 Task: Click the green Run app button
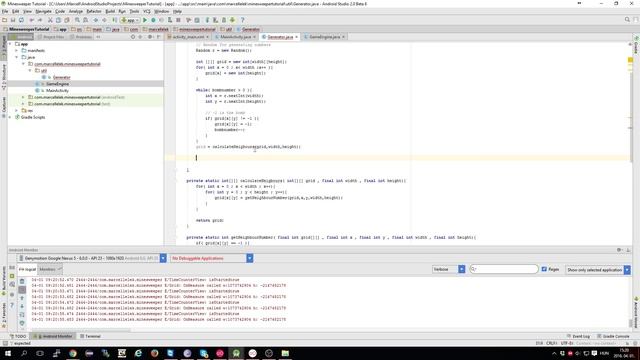(145, 20)
